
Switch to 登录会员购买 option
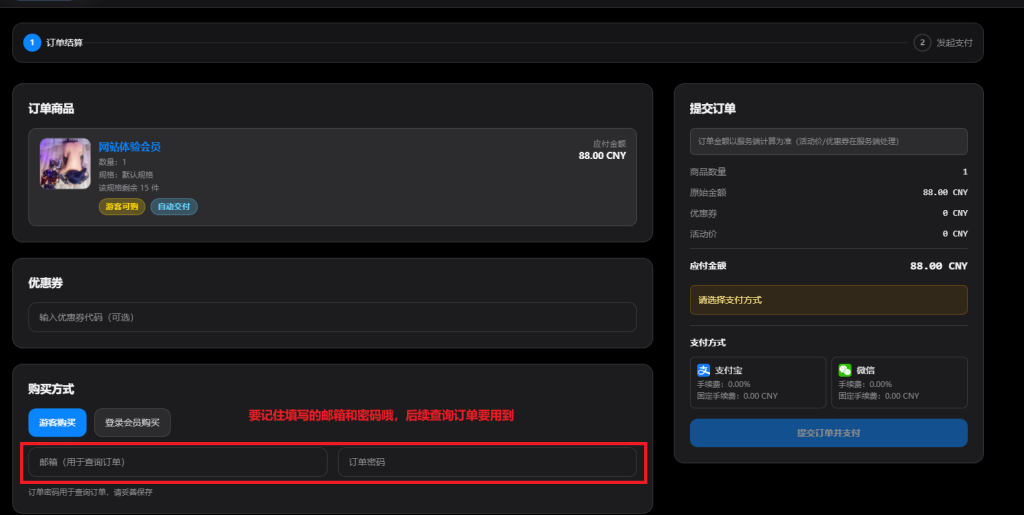133,422
